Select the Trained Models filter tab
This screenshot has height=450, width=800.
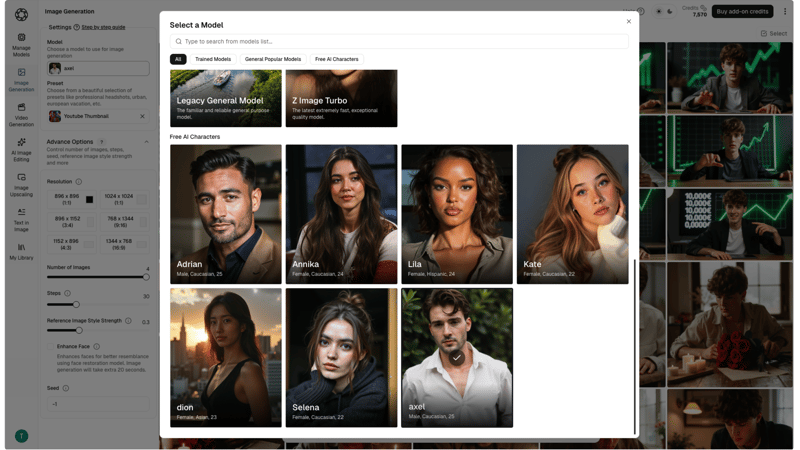[x=213, y=59]
